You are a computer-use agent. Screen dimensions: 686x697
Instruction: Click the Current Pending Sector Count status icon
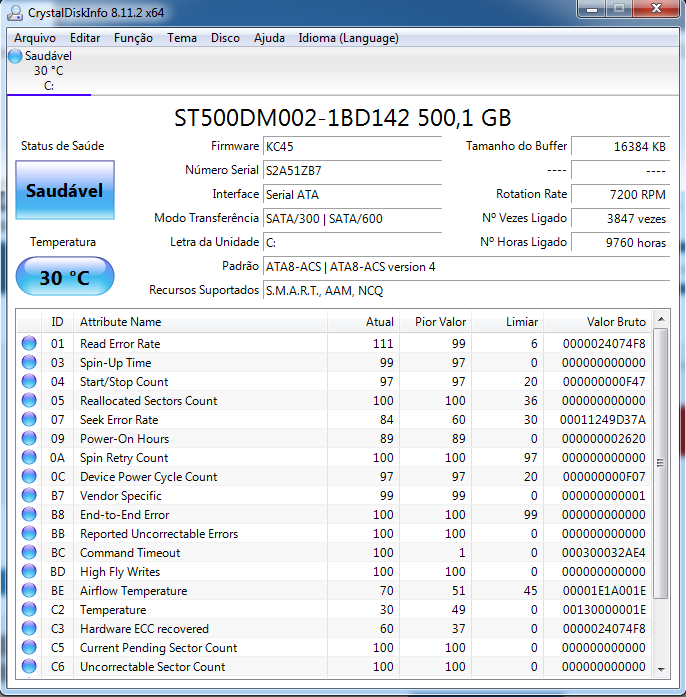coord(29,647)
